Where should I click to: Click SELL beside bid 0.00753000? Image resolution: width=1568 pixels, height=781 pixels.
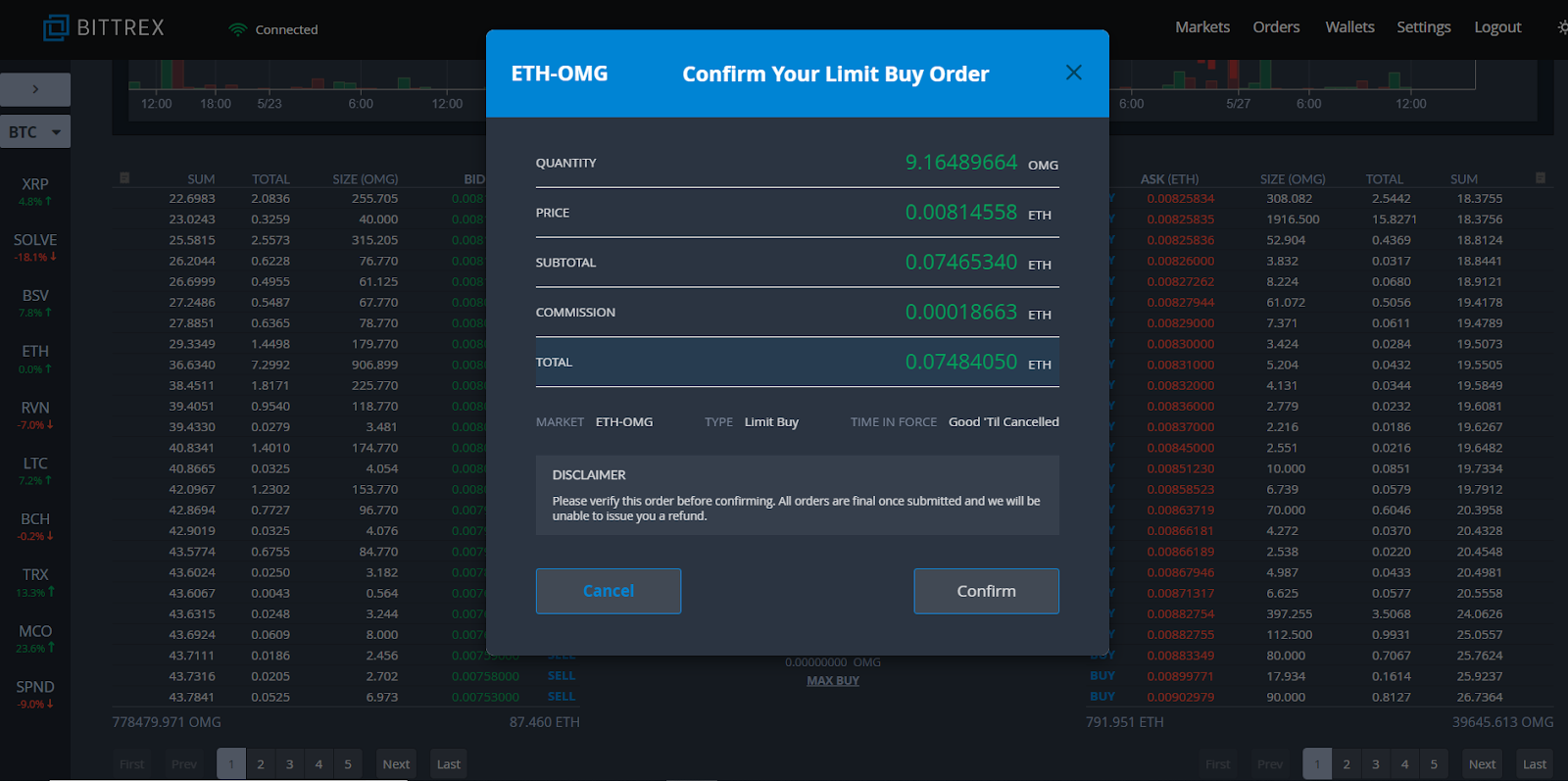click(x=562, y=696)
